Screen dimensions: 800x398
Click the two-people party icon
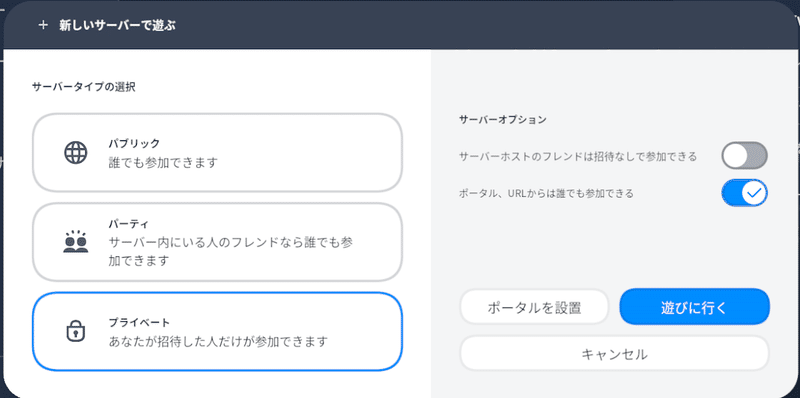click(x=76, y=241)
